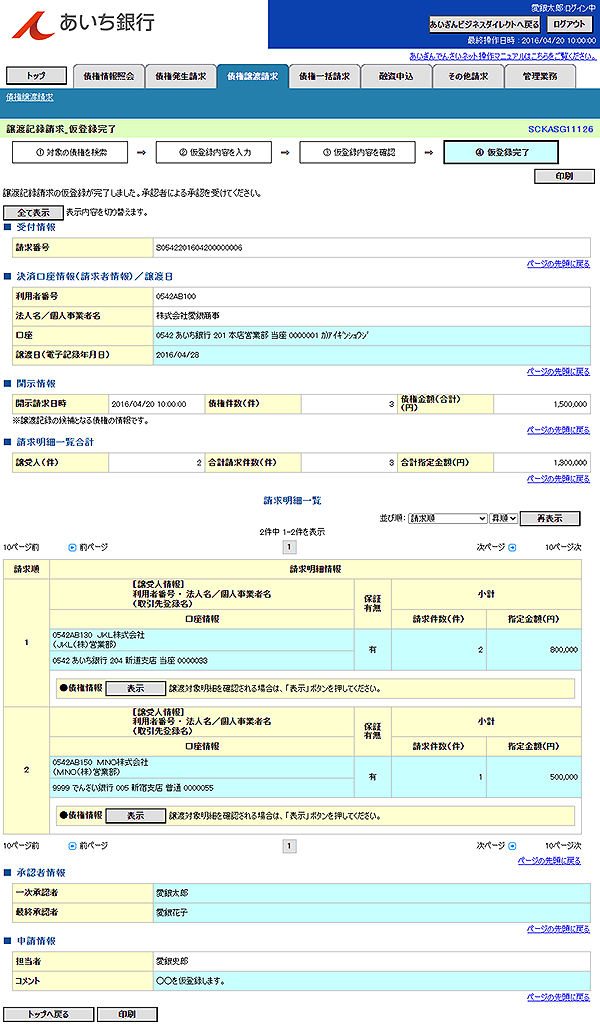
Task: Click ページの先頭に戻る under 申請情報
Action: click(559, 997)
